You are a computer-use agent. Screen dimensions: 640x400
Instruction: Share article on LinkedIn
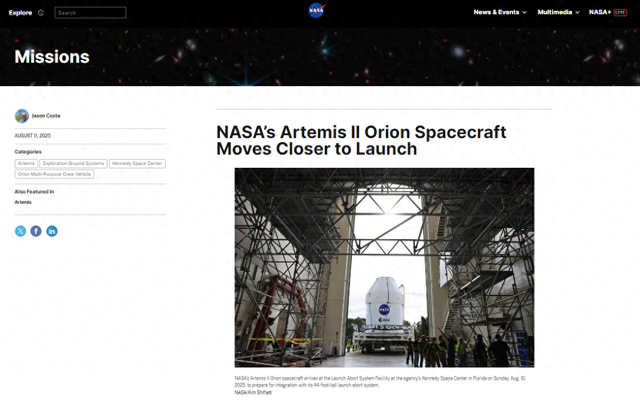[52, 231]
